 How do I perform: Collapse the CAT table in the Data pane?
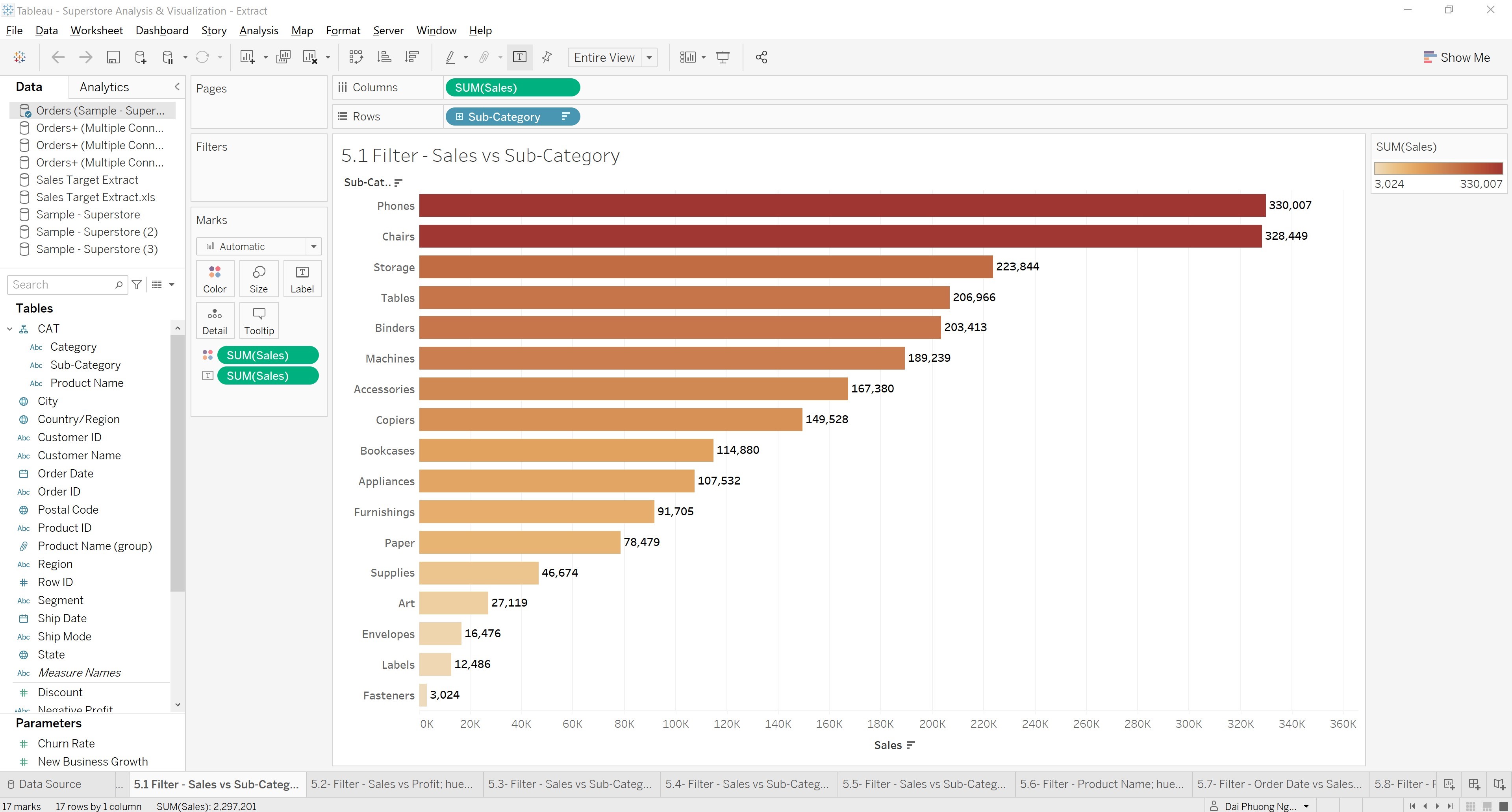pos(9,329)
